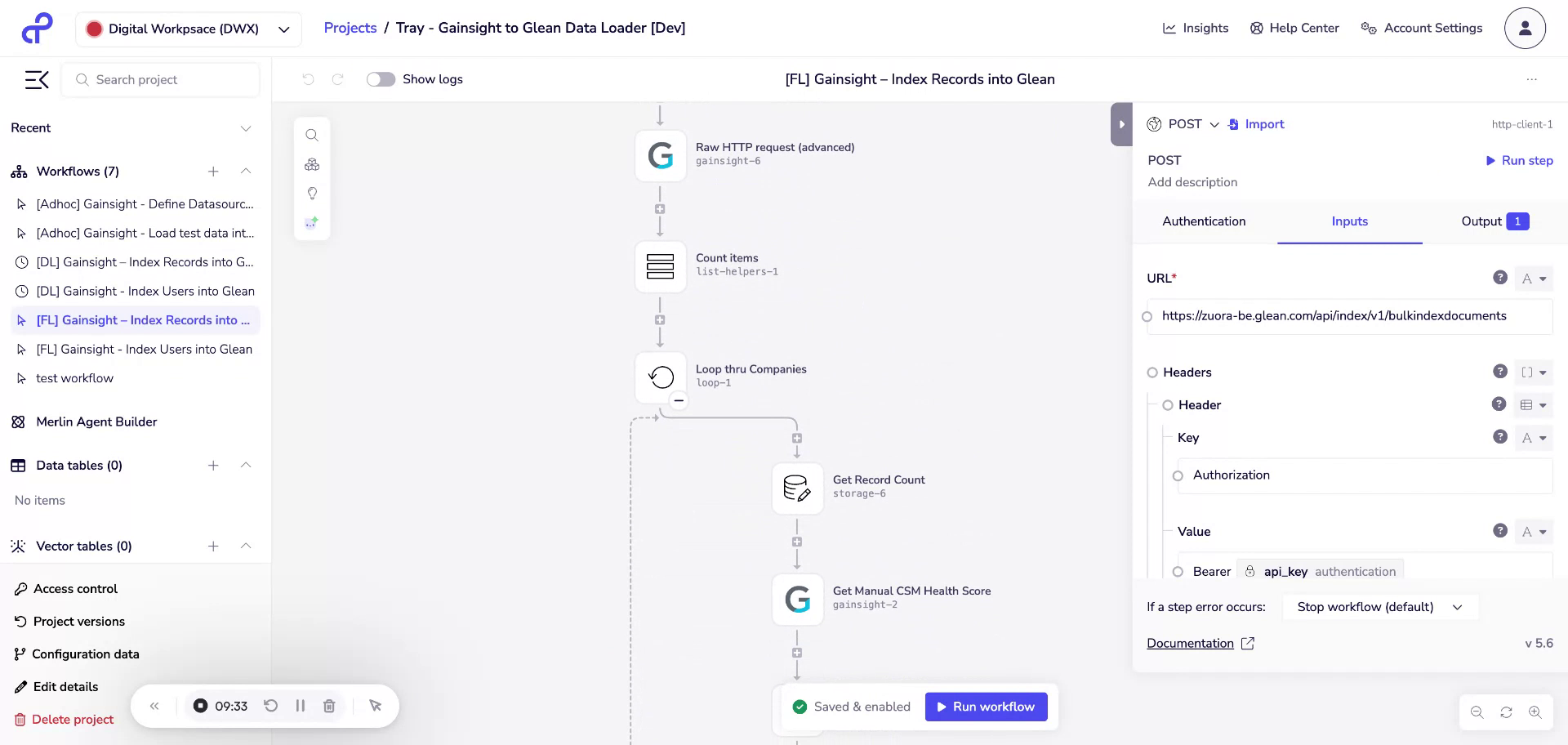Image resolution: width=1568 pixels, height=745 pixels.
Task: Enable the Show logs switch
Action: (x=381, y=79)
